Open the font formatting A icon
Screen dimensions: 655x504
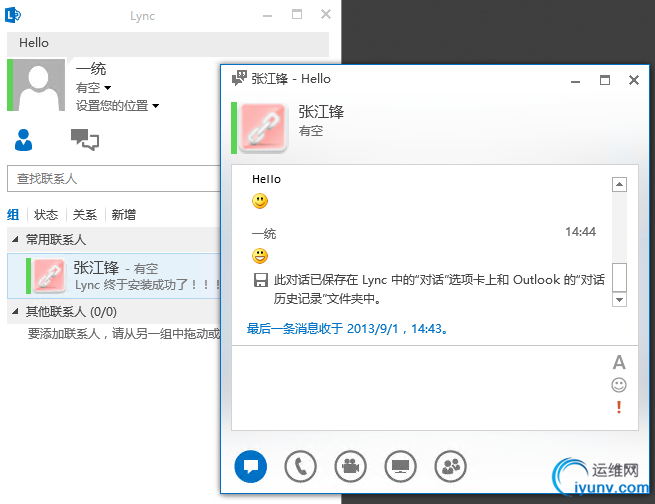coord(619,362)
